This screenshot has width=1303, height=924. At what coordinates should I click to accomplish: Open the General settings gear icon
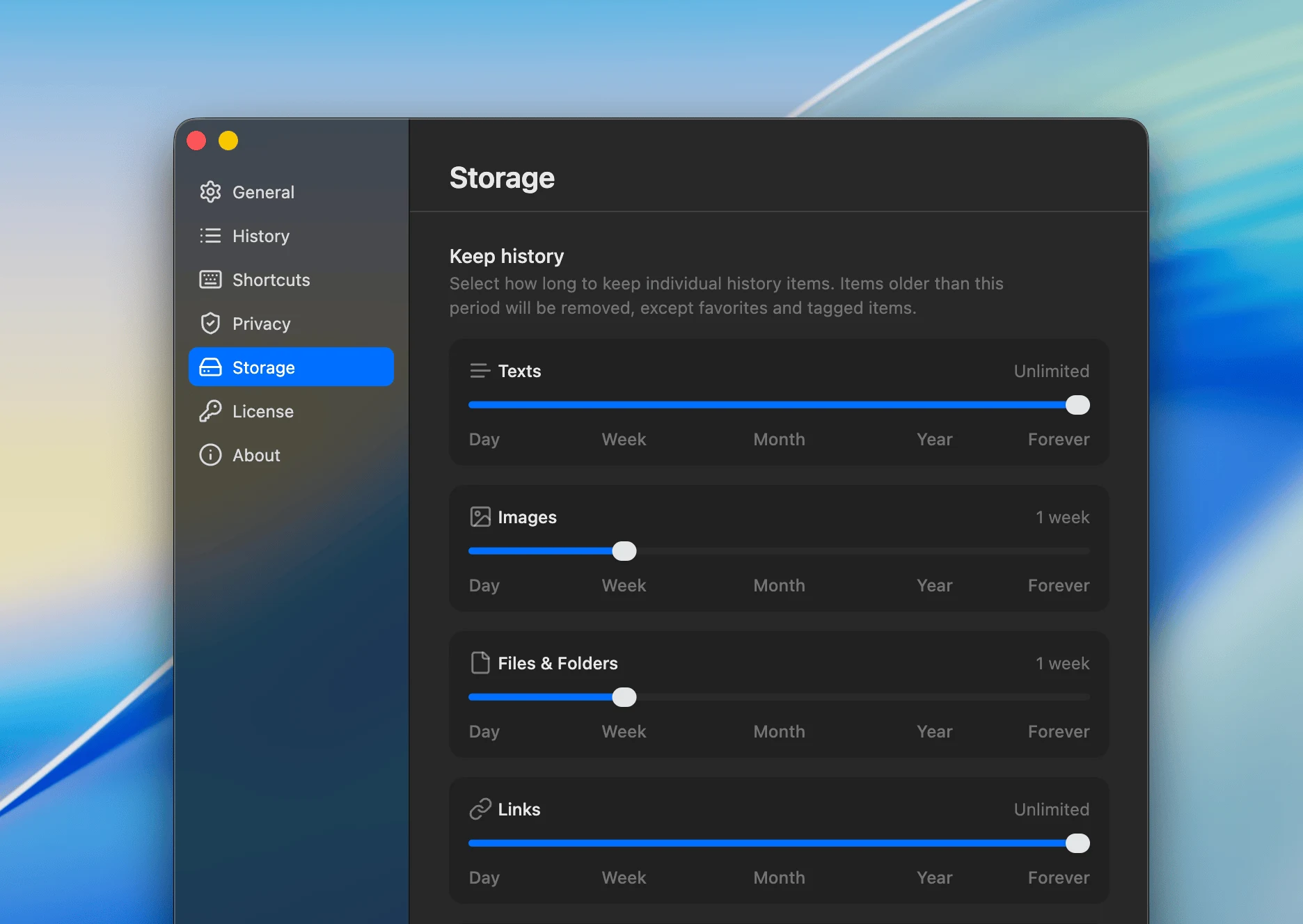click(210, 192)
